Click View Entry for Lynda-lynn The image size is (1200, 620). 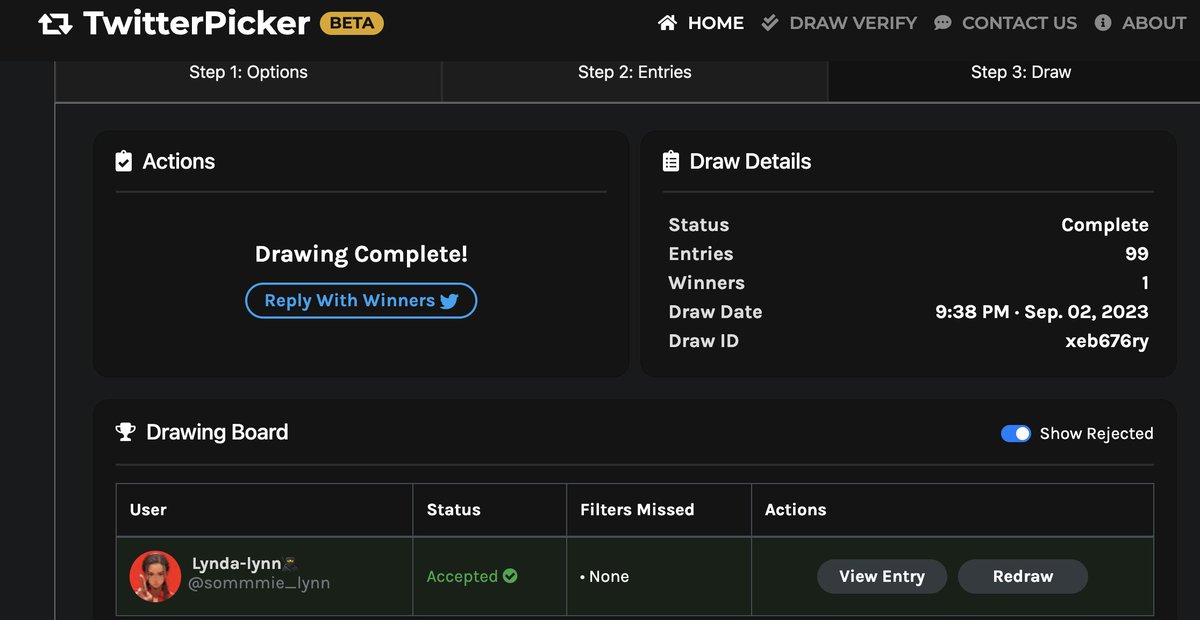tap(881, 576)
